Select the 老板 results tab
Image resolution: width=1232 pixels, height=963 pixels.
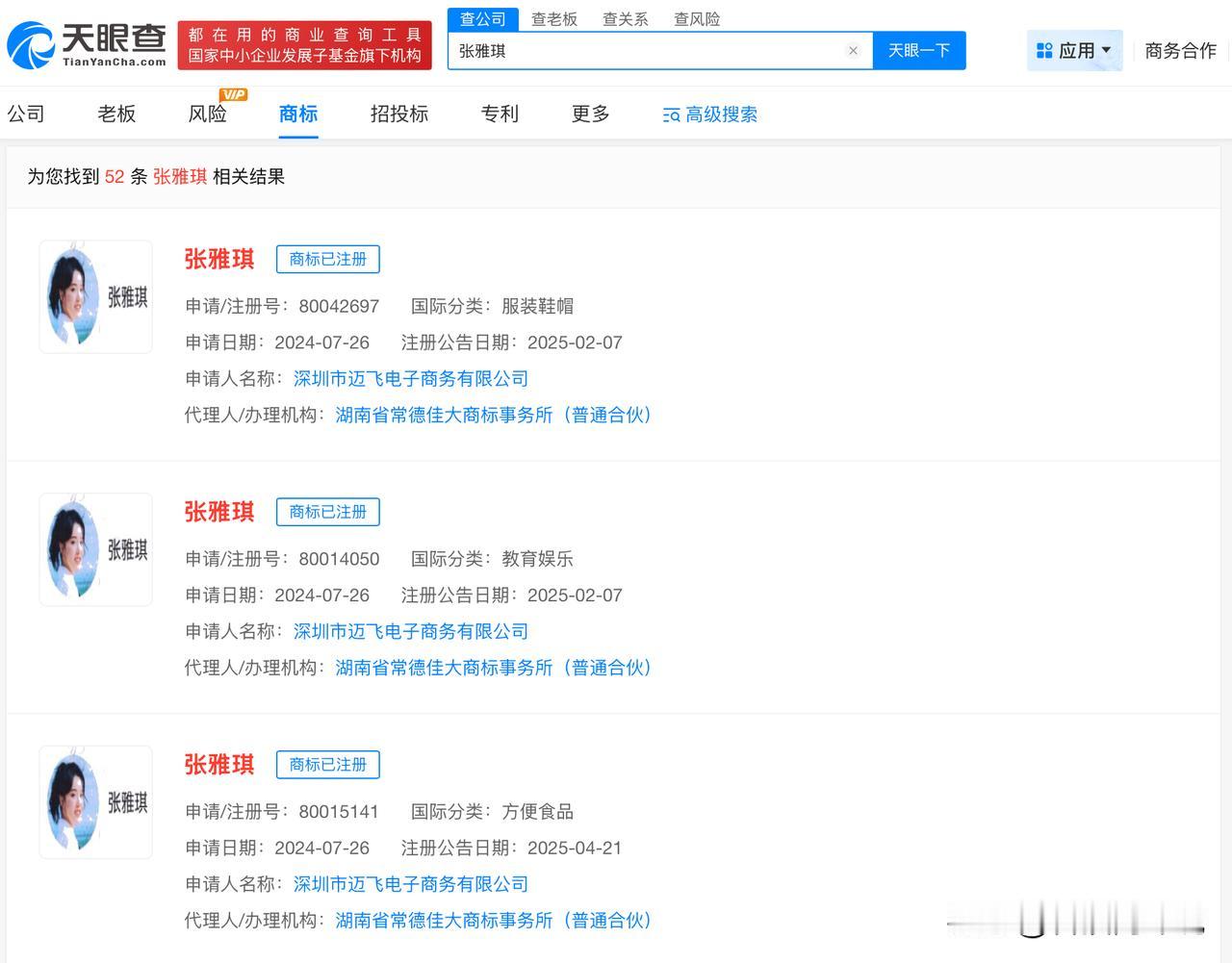116,114
